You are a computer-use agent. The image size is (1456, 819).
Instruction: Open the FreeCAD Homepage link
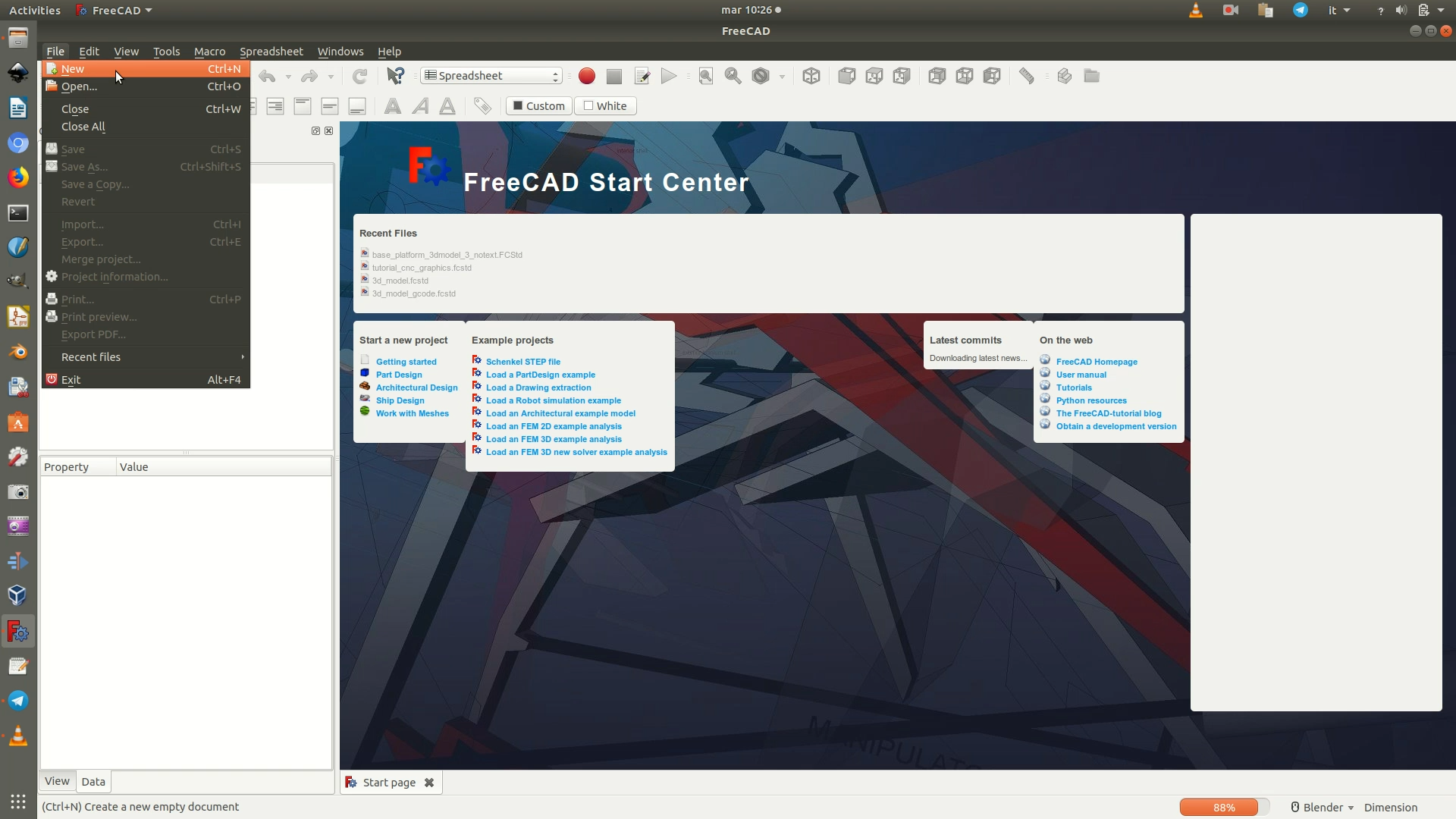click(1097, 362)
